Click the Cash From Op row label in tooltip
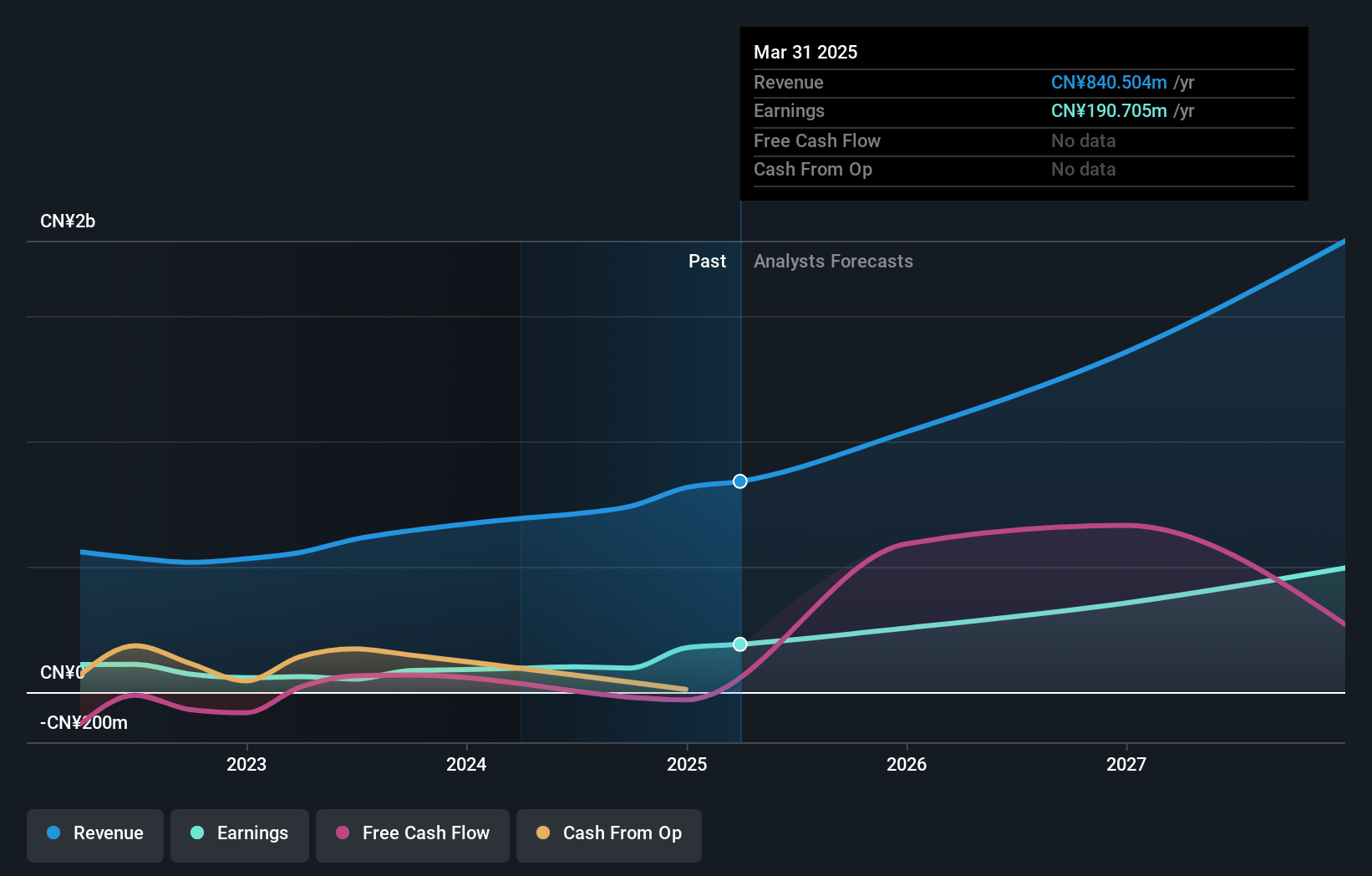1372x876 pixels. pos(813,170)
